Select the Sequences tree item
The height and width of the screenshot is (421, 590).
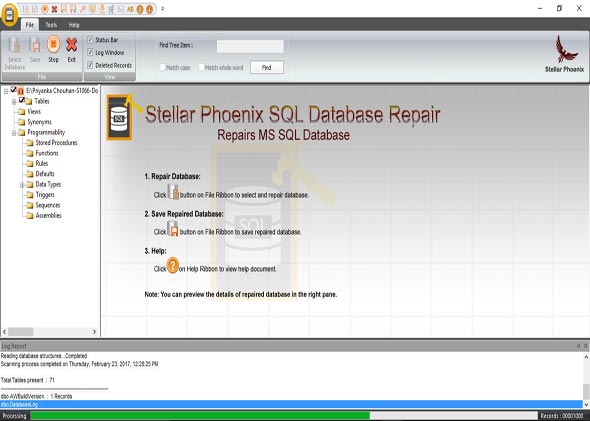(x=48, y=205)
